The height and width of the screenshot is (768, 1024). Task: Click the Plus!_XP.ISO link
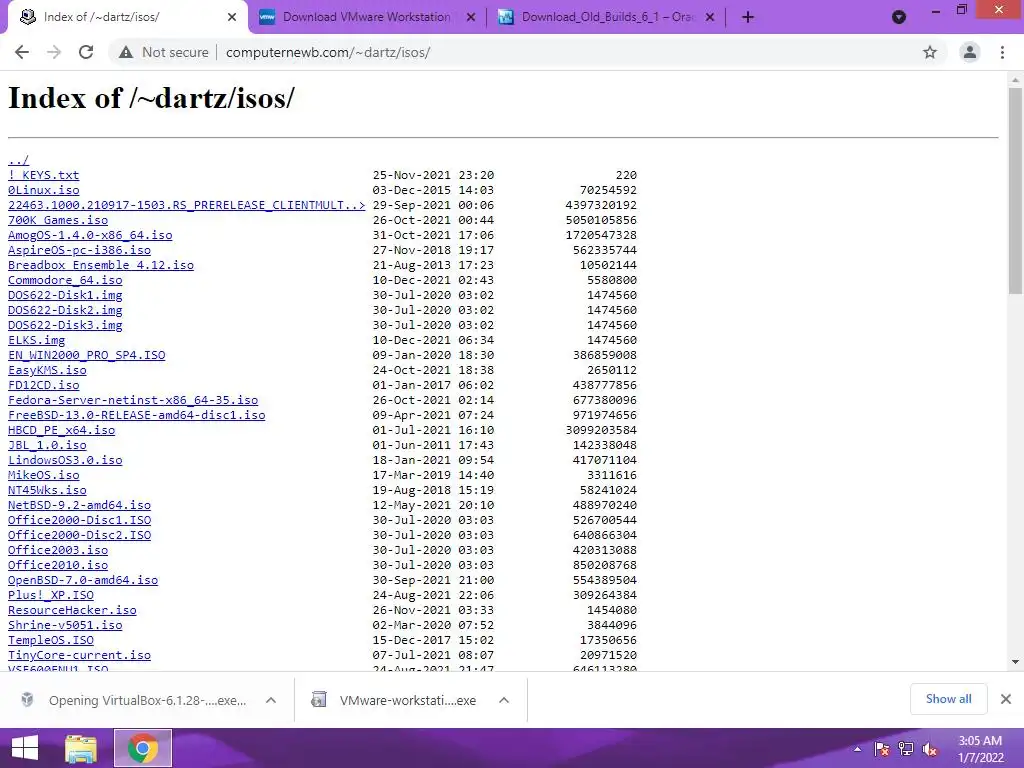(50, 596)
